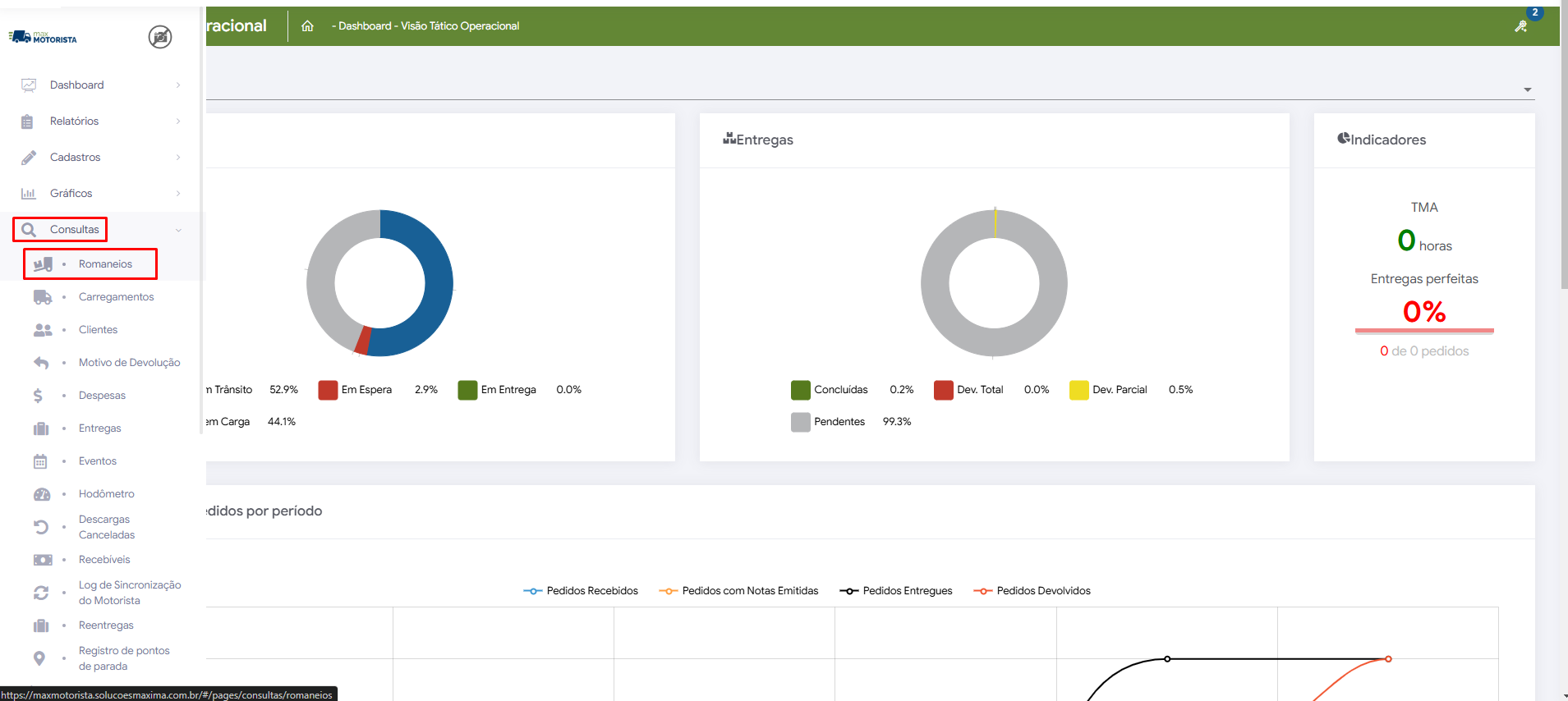
Task: Click the home icon in the header
Action: 307,26
